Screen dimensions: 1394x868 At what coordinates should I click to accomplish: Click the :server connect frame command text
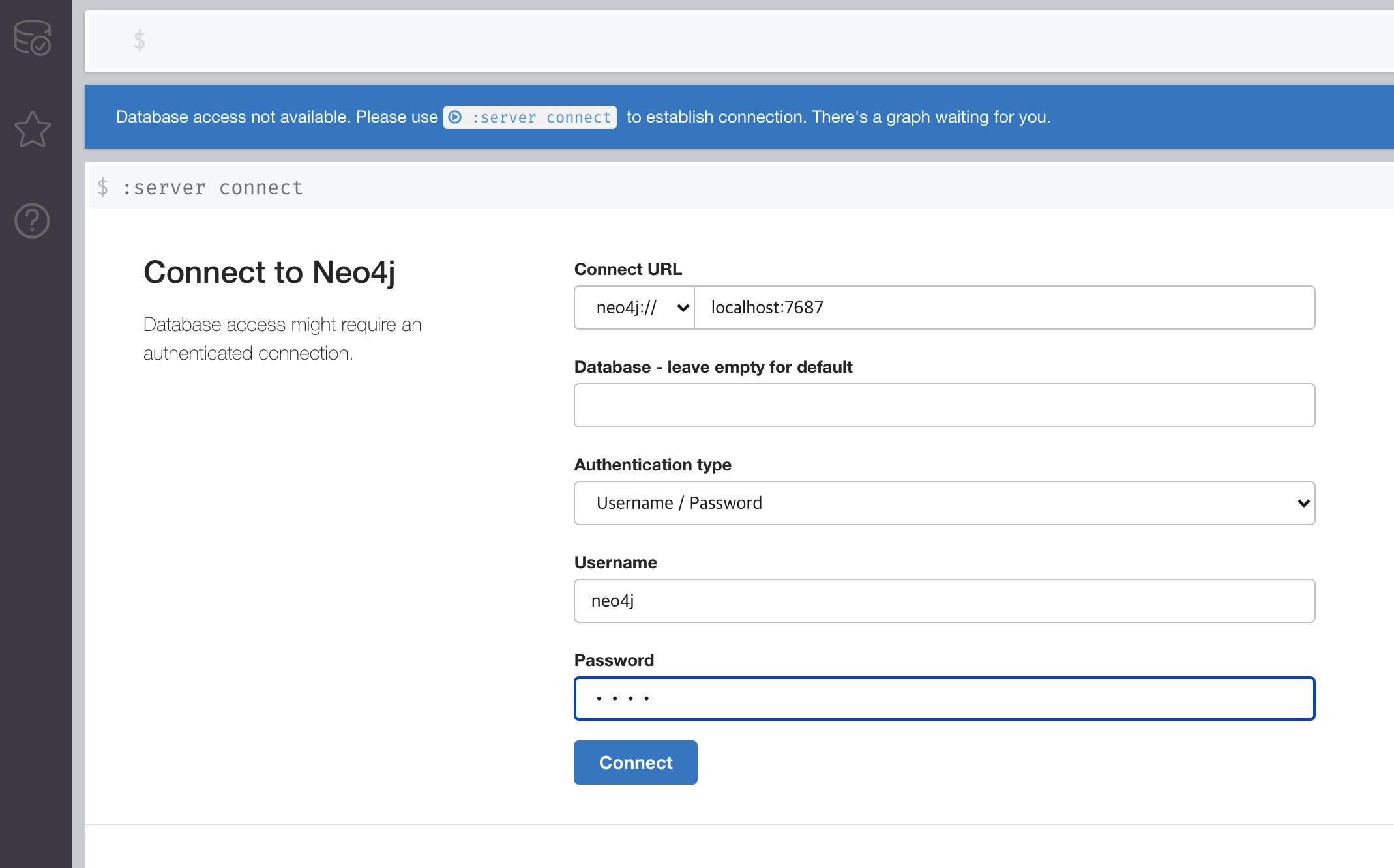coord(213,188)
